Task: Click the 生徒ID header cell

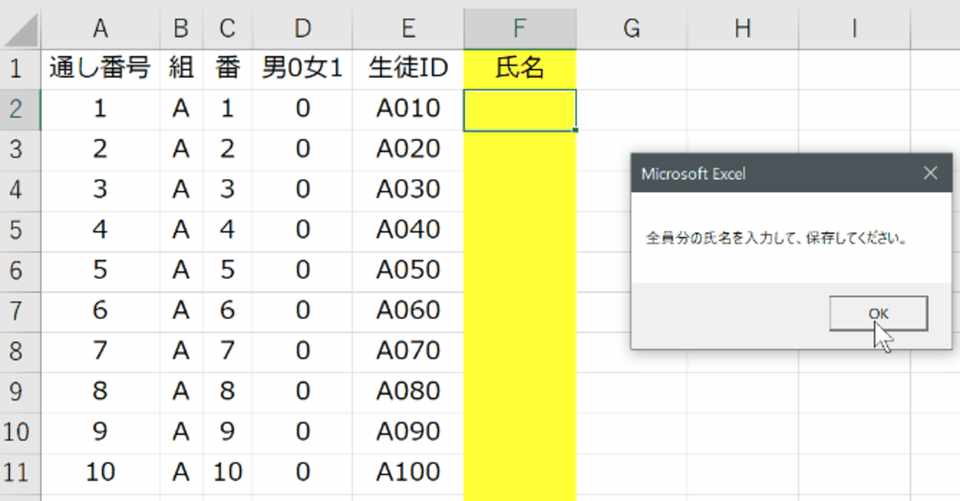Action: click(408, 69)
